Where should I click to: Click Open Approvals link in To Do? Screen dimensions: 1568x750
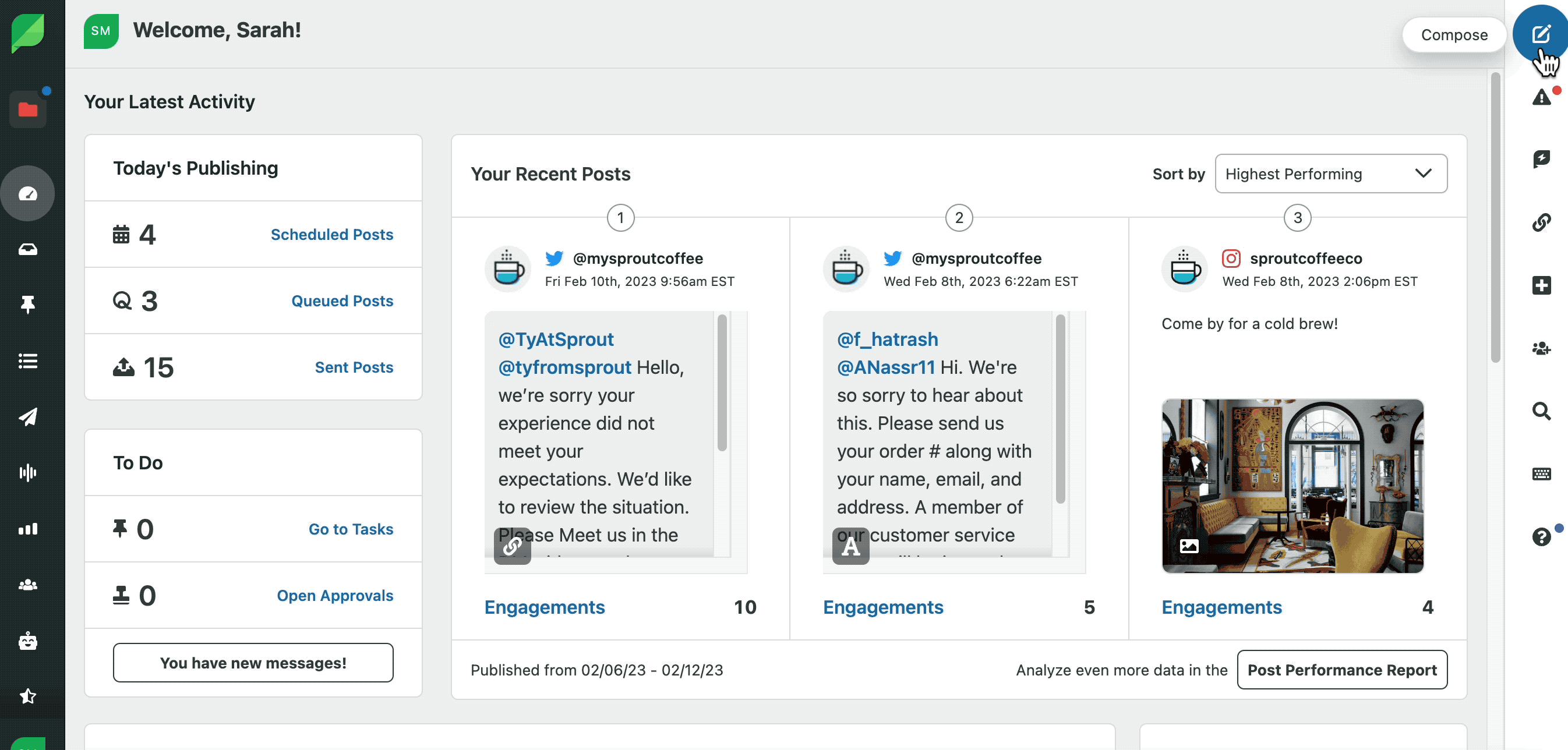pyautogui.click(x=335, y=595)
